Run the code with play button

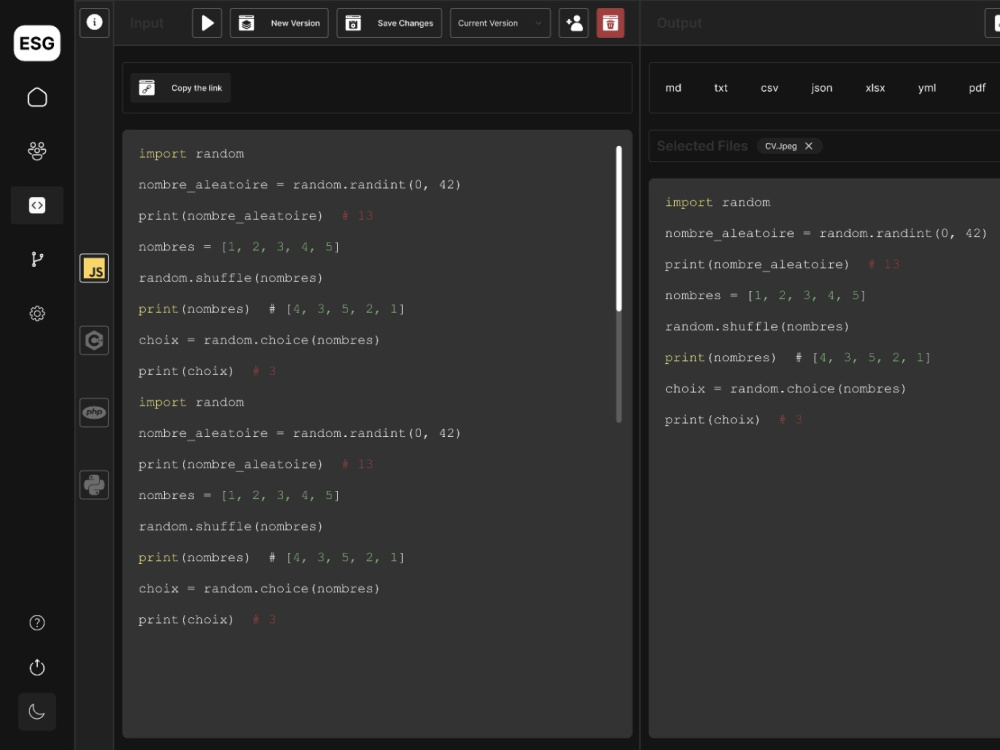point(207,23)
